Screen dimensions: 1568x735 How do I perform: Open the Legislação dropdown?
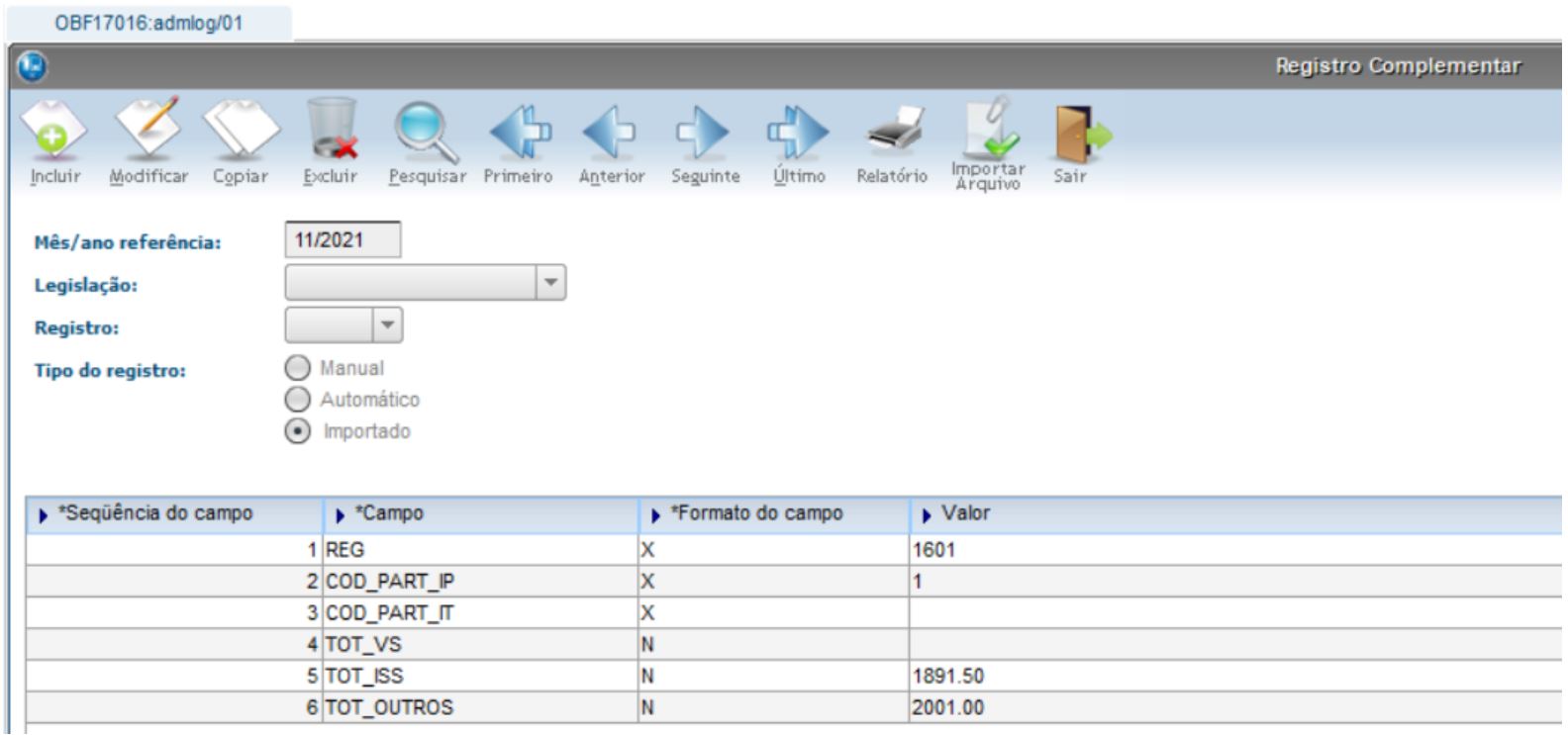click(x=426, y=283)
